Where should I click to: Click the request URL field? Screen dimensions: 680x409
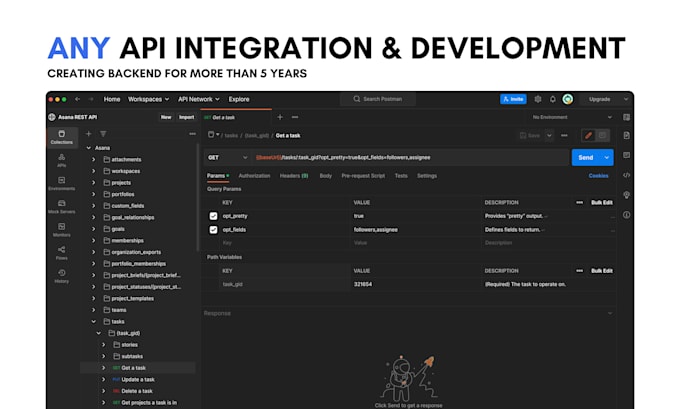tap(412, 157)
